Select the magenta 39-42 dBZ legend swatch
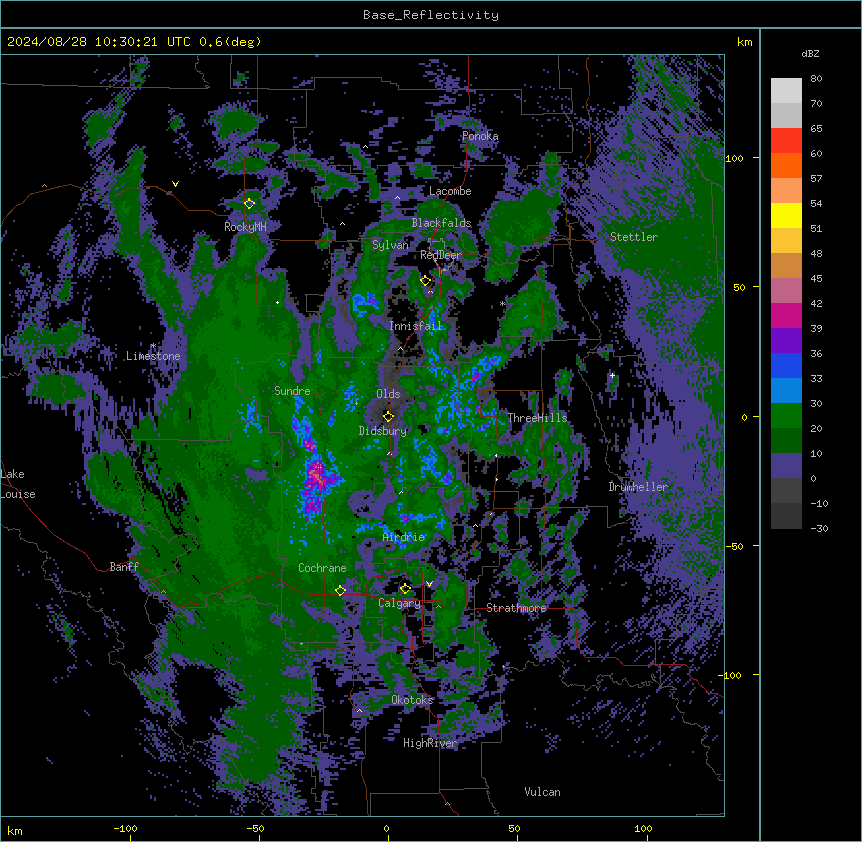The height and width of the screenshot is (842, 862). tap(786, 316)
